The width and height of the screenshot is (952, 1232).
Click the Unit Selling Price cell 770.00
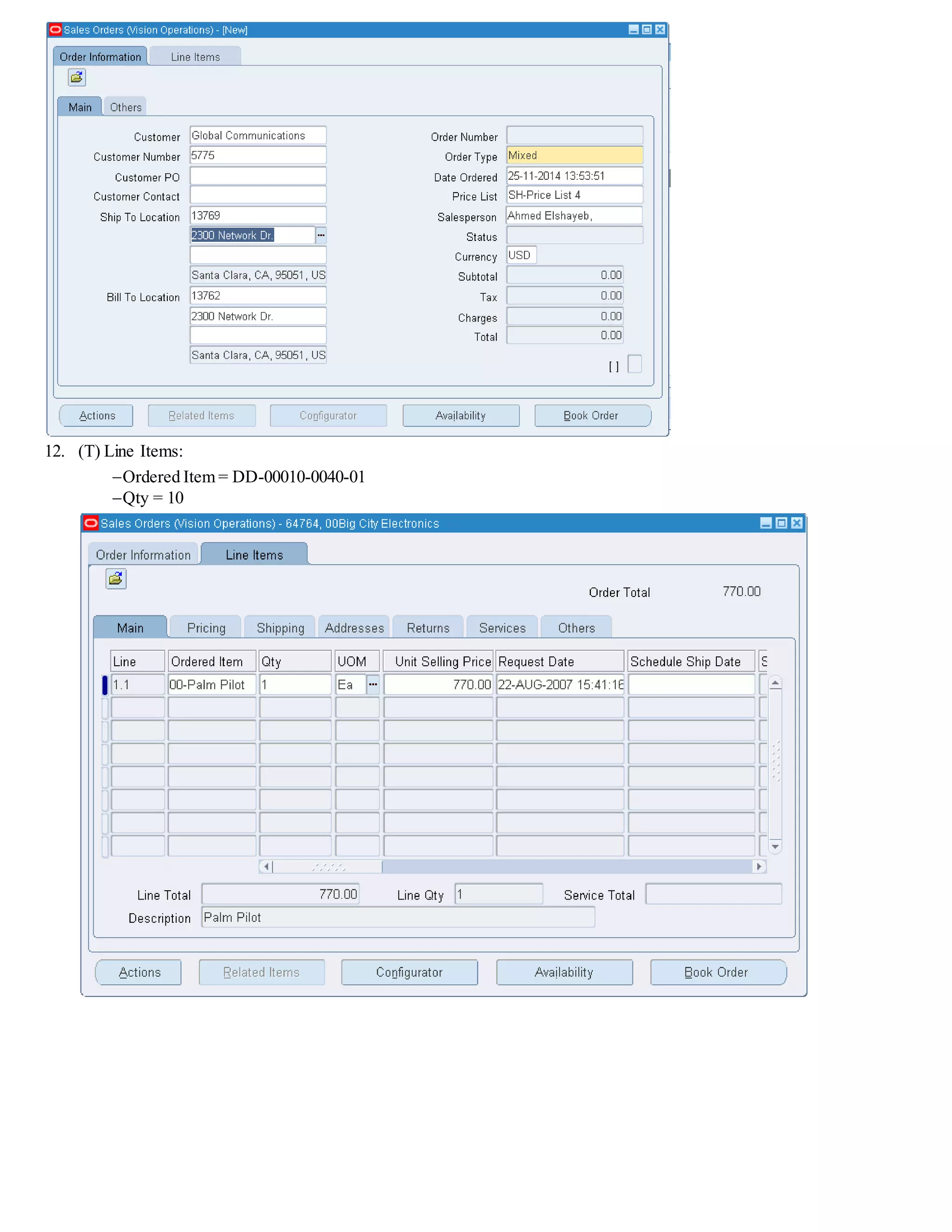pyautogui.click(x=438, y=684)
